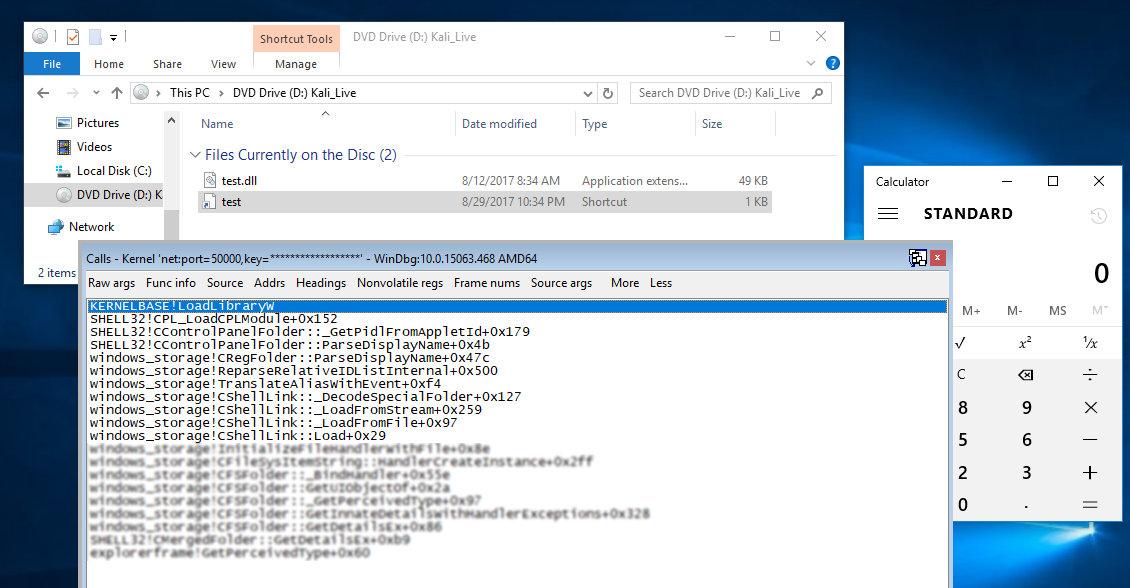This screenshot has width=1130, height=588.
Task: Select Pictures in the navigation pane
Action: [98, 123]
